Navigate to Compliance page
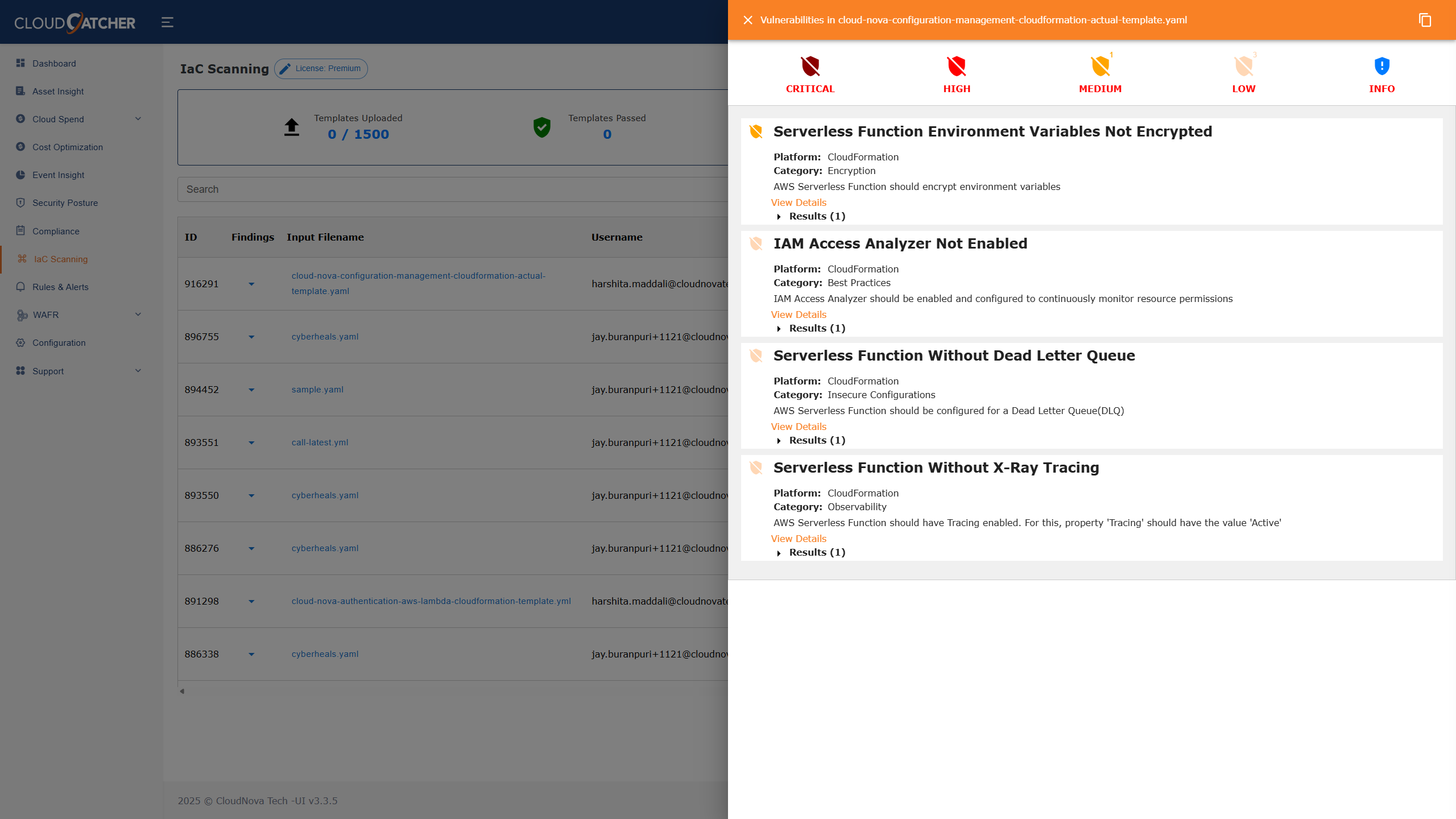This screenshot has height=819, width=1456. (x=56, y=231)
